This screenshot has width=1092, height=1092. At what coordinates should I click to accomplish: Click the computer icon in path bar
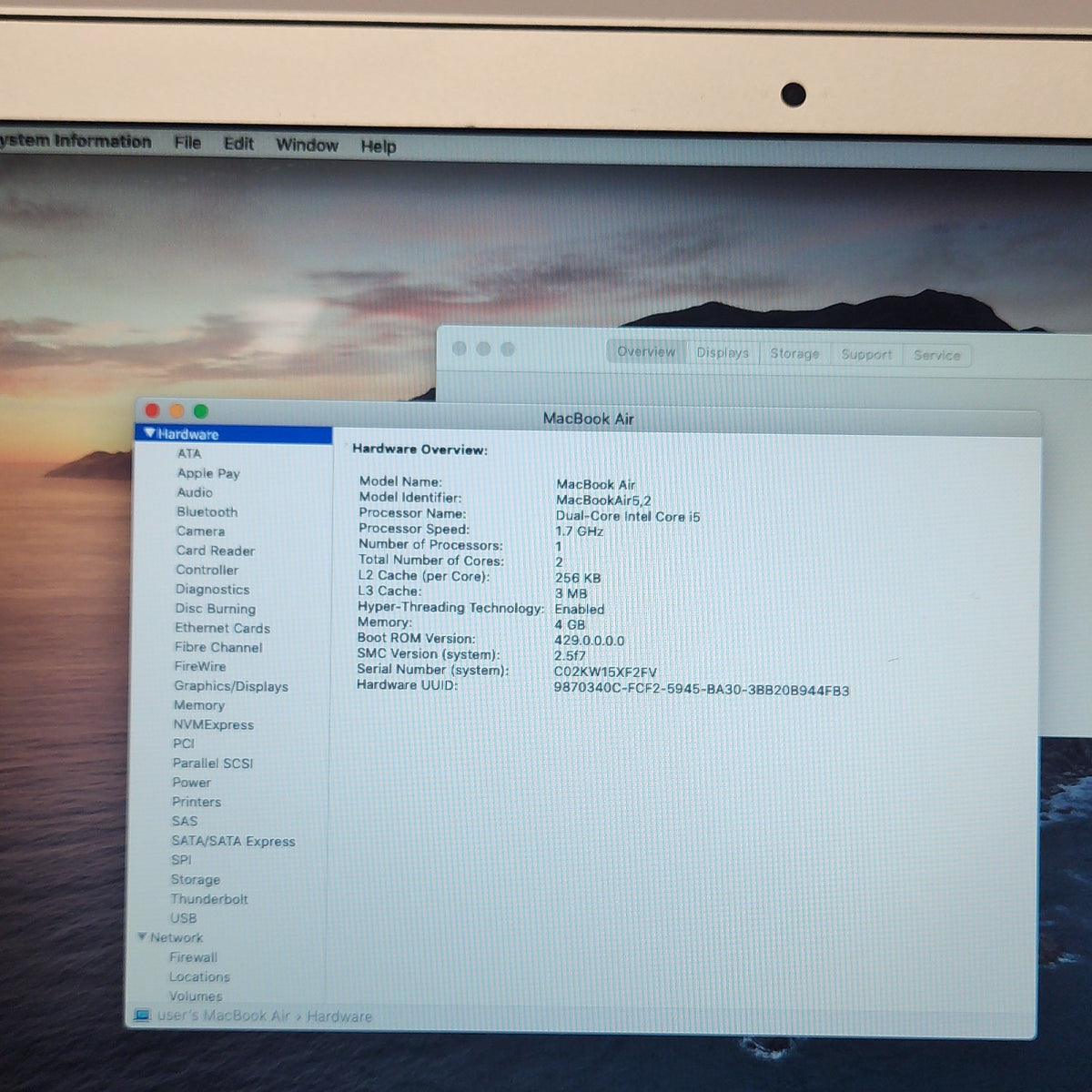click(x=142, y=1016)
